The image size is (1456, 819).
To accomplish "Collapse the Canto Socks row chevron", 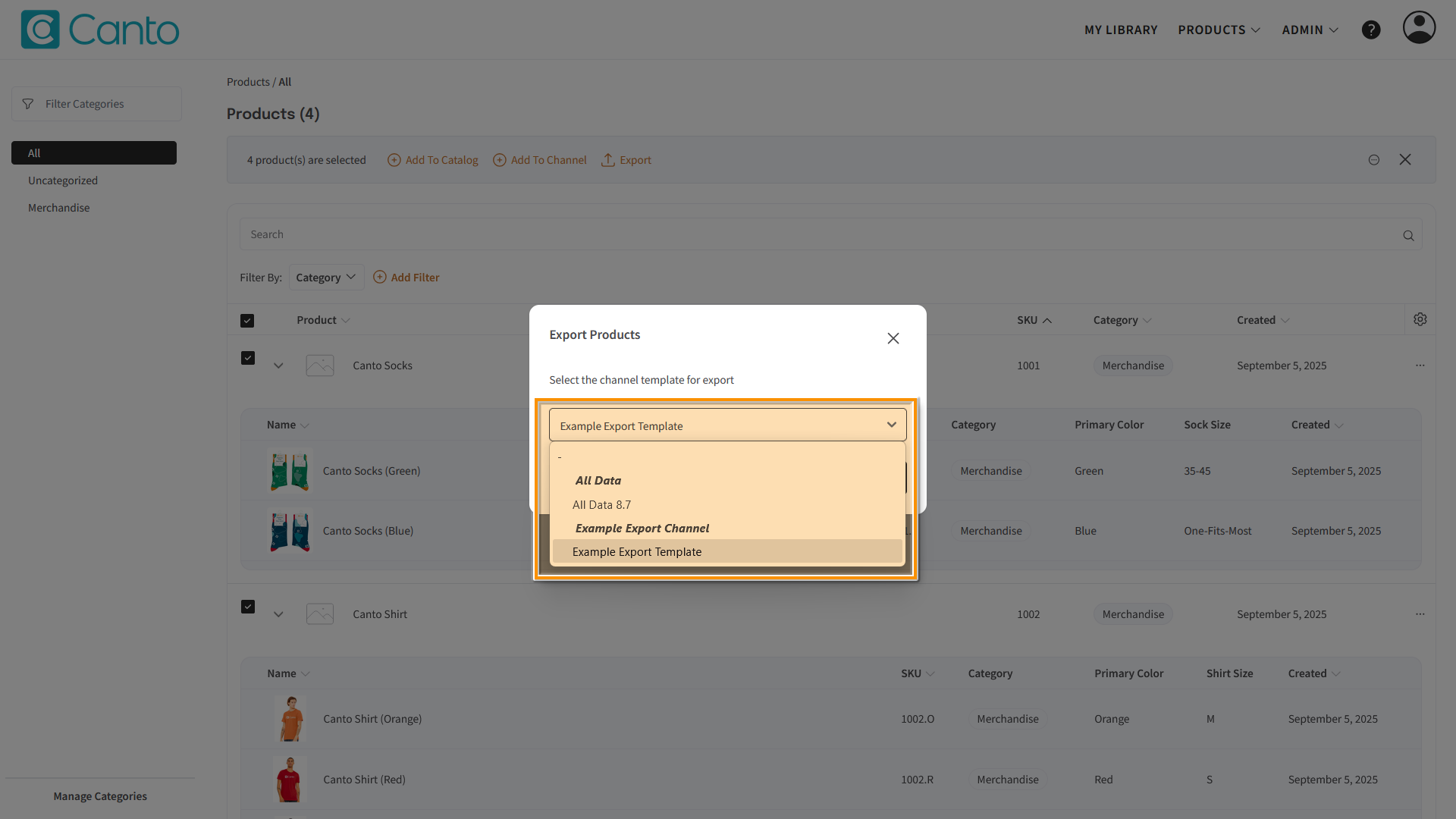I will point(278,366).
